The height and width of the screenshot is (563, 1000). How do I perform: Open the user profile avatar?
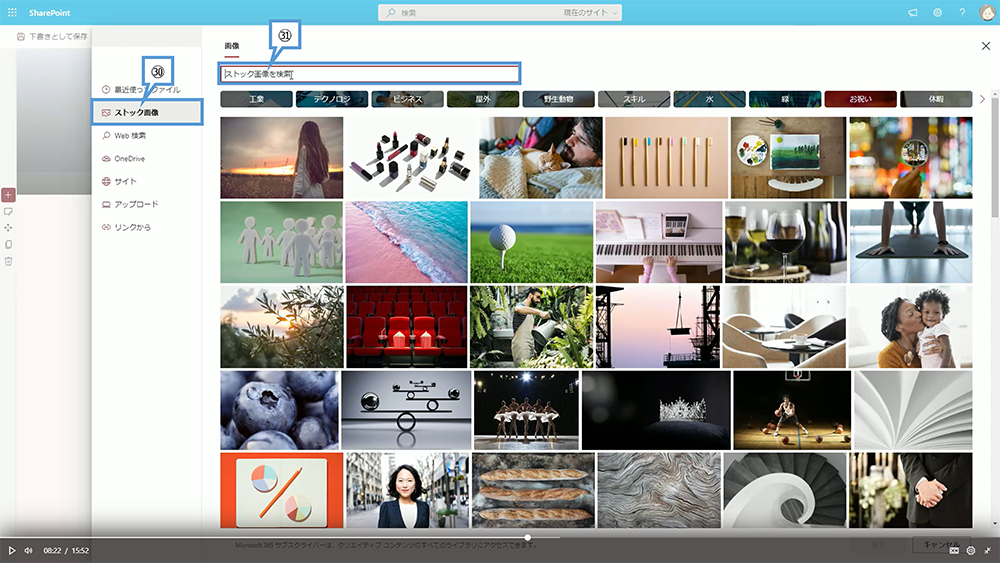[987, 12]
